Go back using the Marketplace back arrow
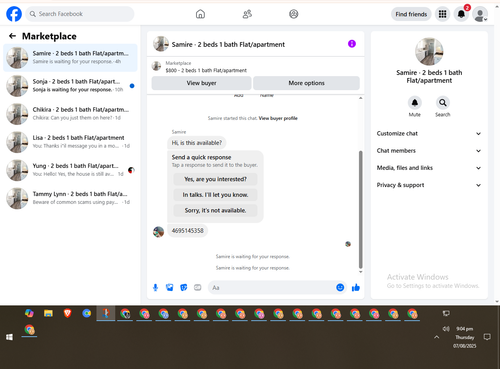The width and height of the screenshot is (500, 369). point(12,36)
